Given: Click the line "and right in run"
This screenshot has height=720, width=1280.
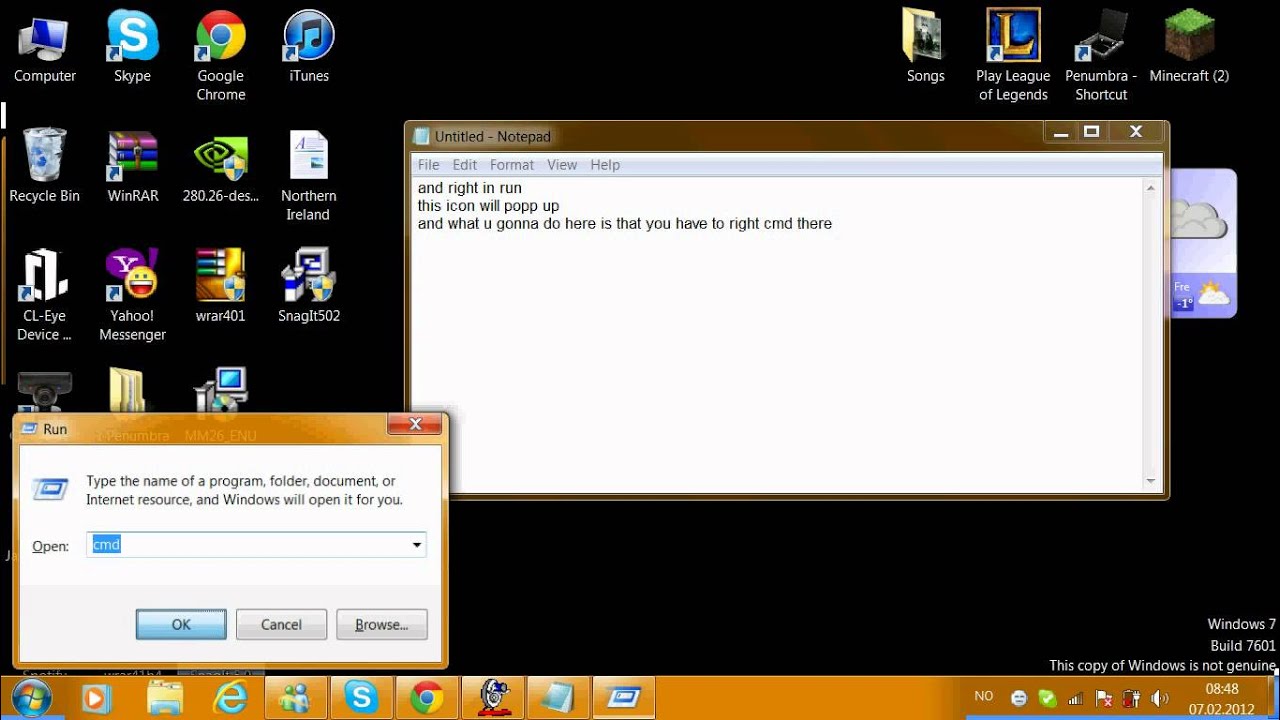Looking at the screenshot, I should [469, 188].
